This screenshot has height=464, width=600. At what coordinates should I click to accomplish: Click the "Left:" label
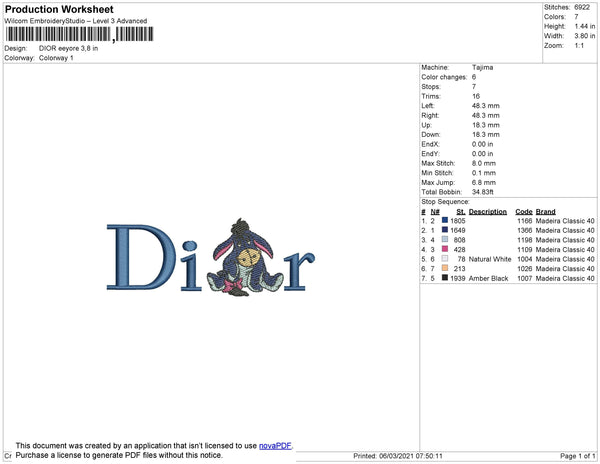tap(427, 106)
